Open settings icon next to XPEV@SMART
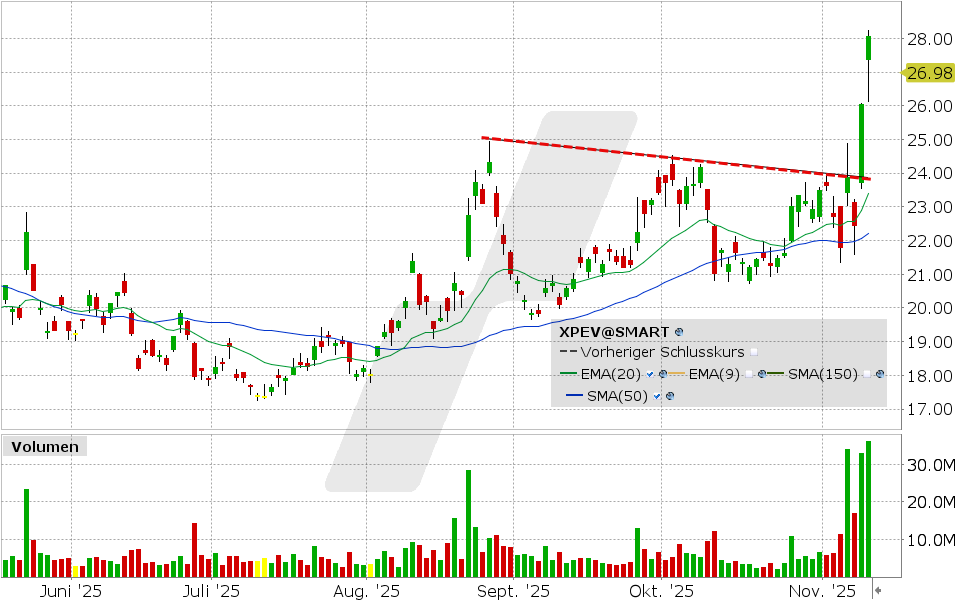The width and height of the screenshot is (960, 600). coord(679,331)
